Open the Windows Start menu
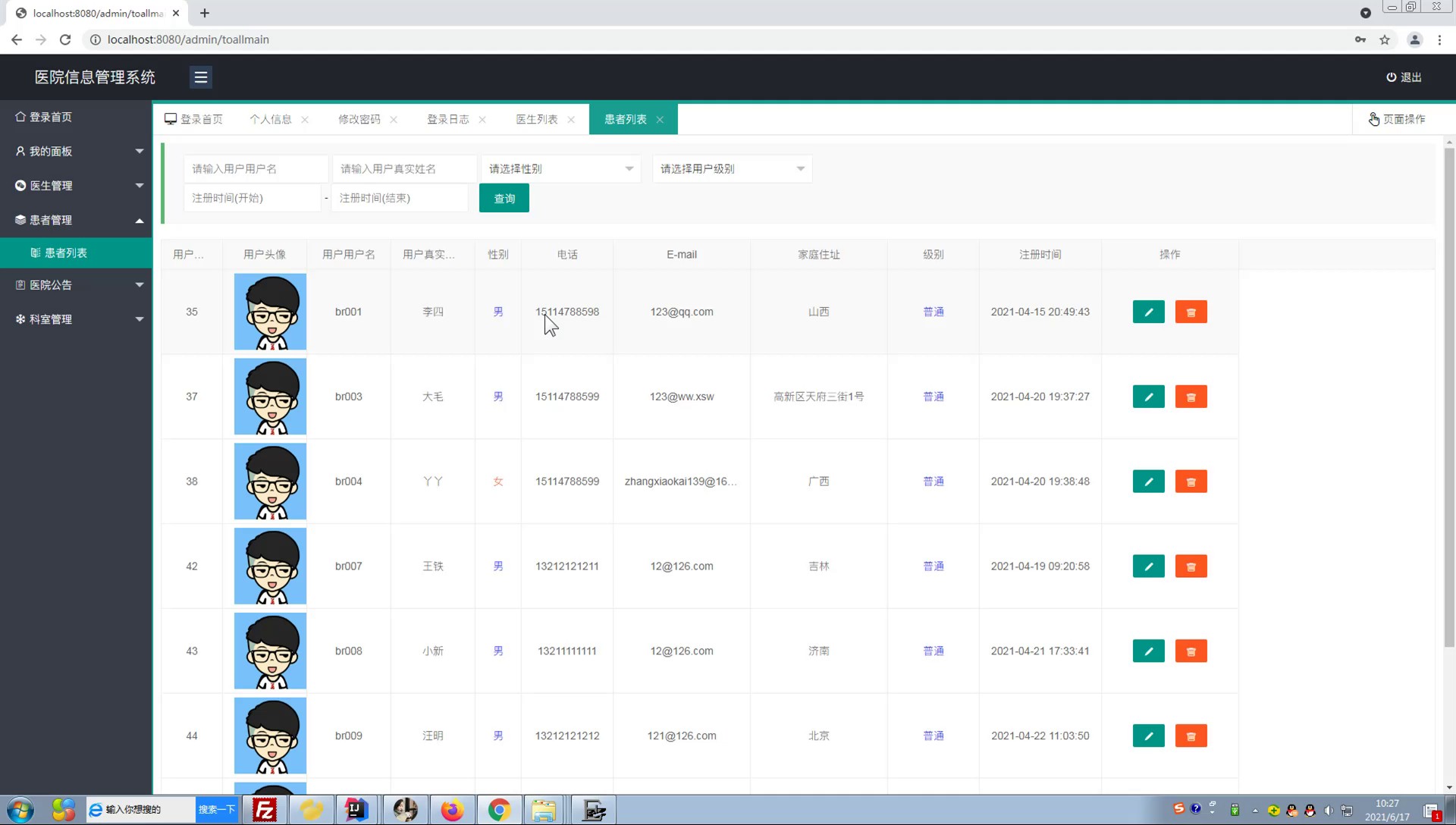 click(x=20, y=810)
